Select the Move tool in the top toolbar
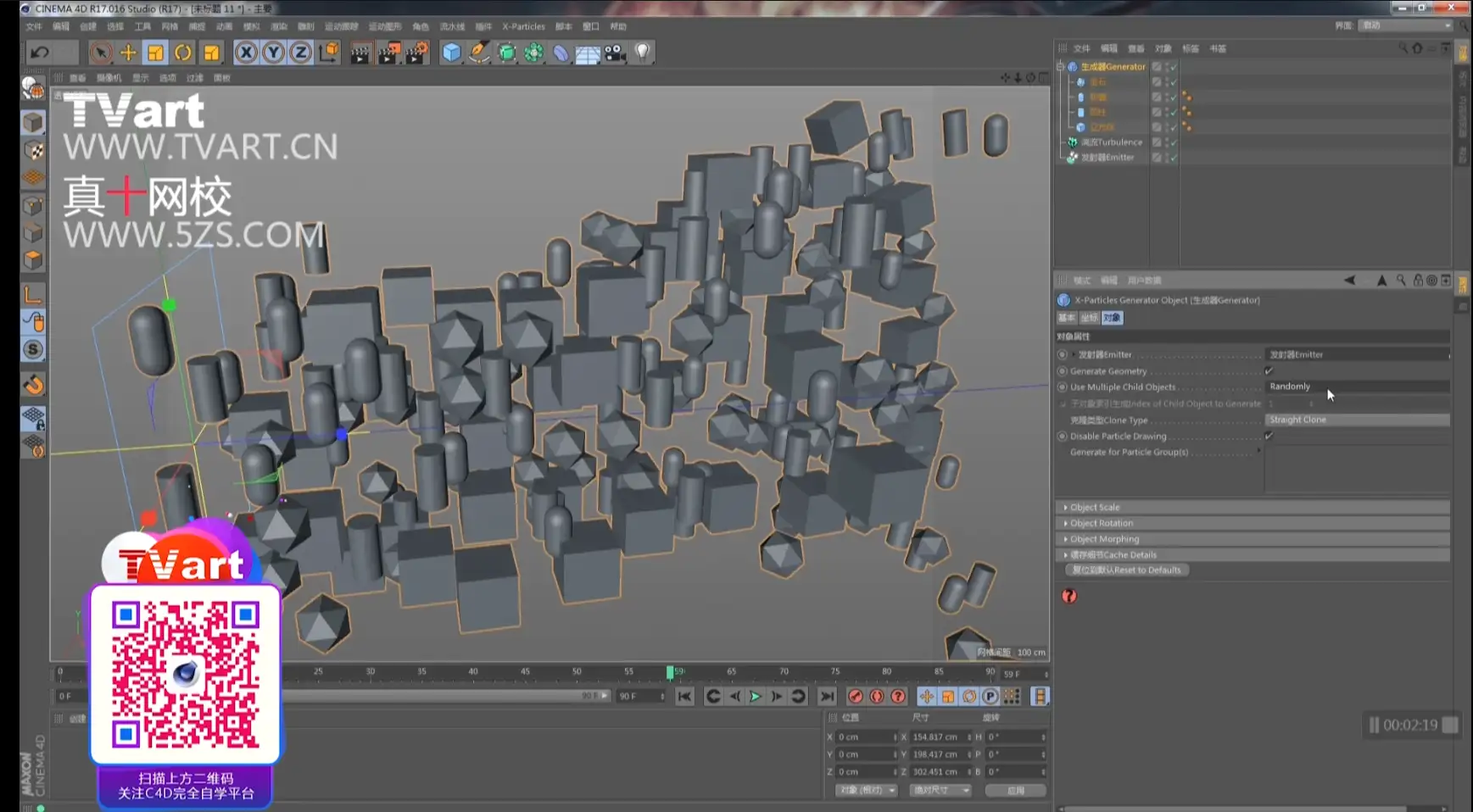 (x=128, y=53)
